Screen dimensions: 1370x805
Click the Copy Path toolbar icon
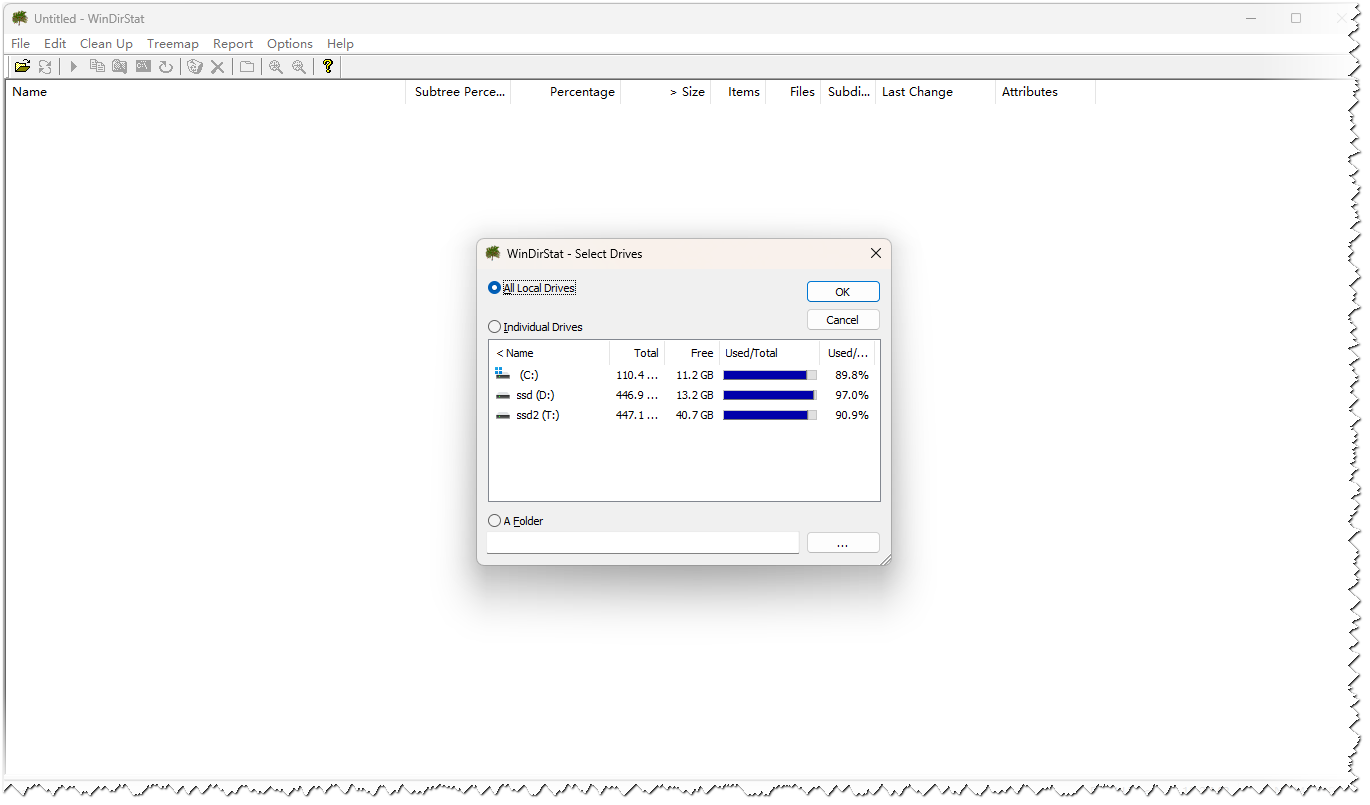[x=97, y=66]
